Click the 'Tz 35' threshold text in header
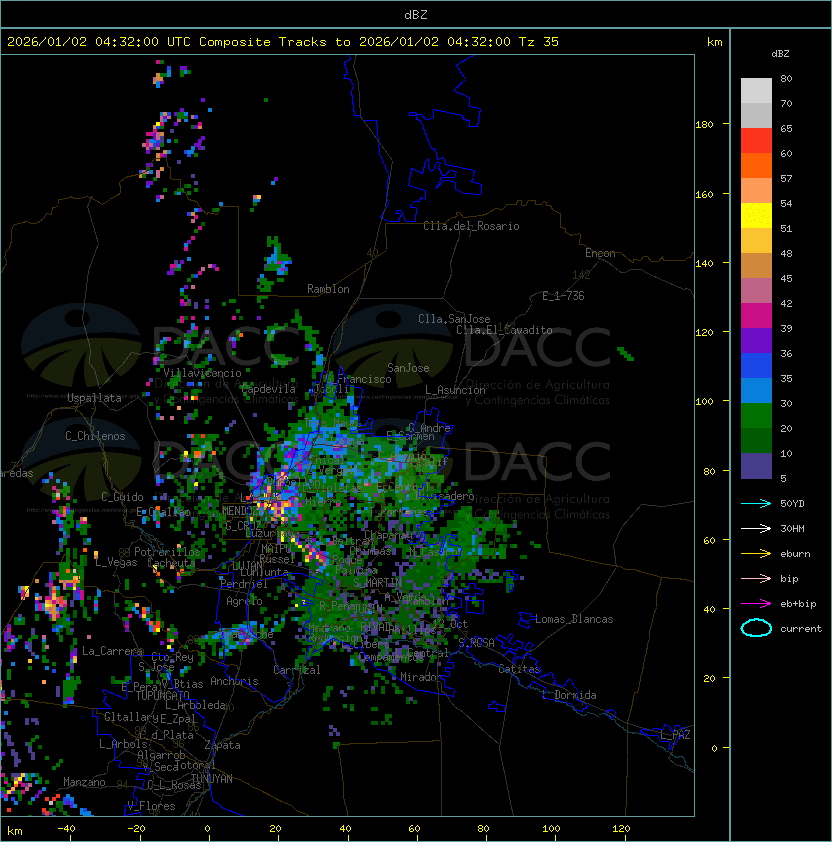Image resolution: width=832 pixels, height=842 pixels. click(x=539, y=41)
